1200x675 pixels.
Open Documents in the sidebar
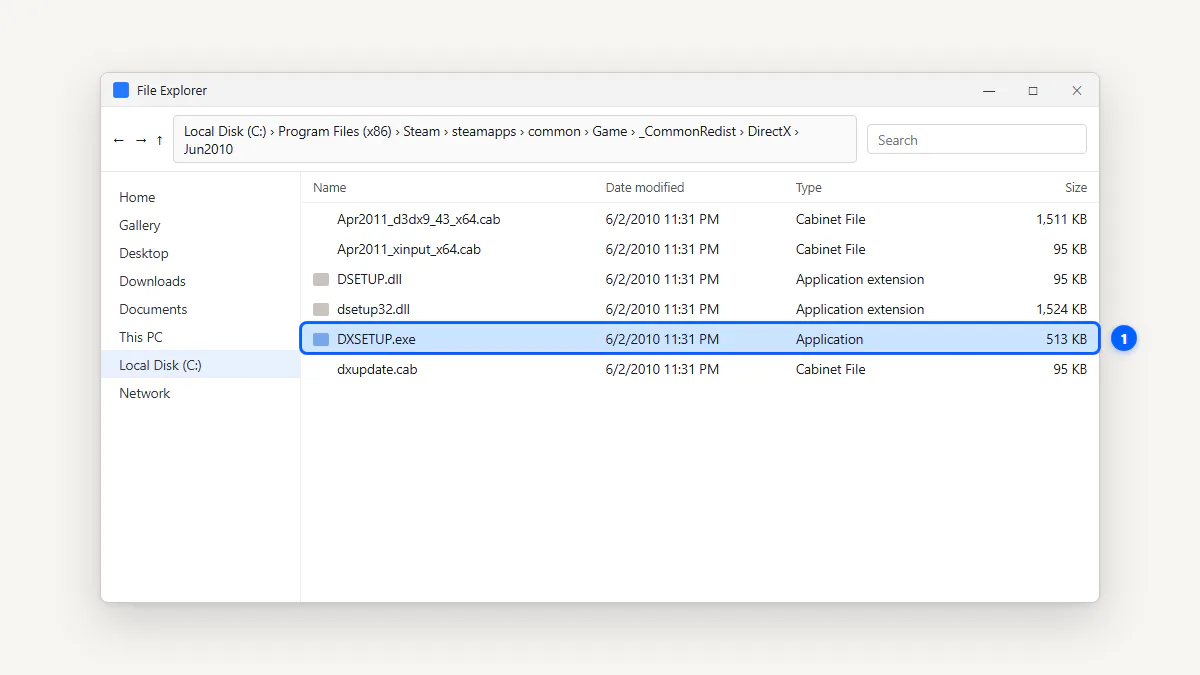pos(200,309)
